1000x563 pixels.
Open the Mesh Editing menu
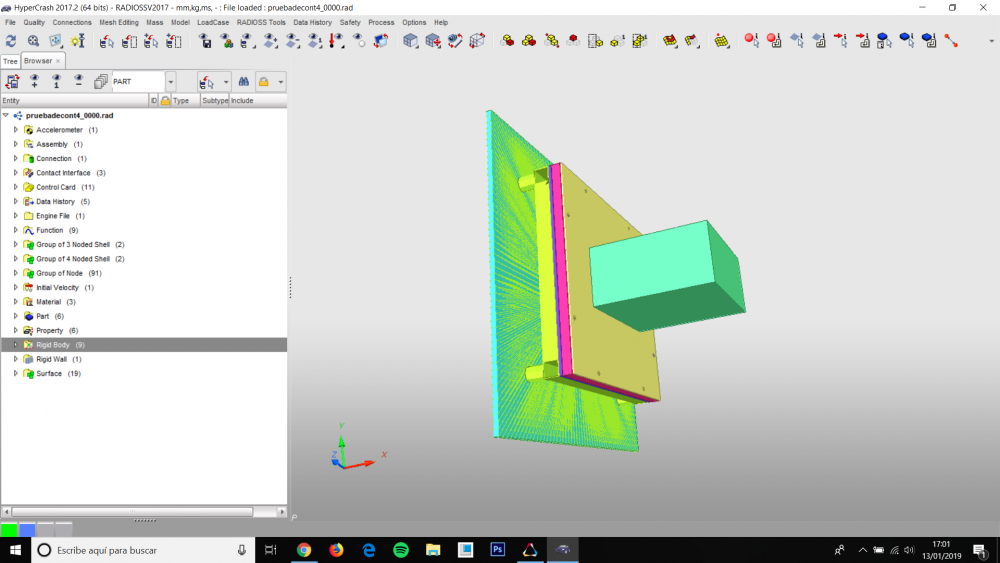pyautogui.click(x=119, y=22)
